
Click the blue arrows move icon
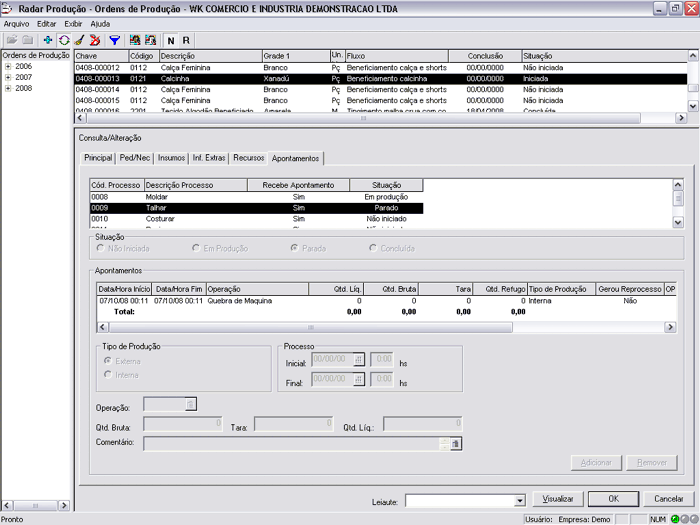48,40
